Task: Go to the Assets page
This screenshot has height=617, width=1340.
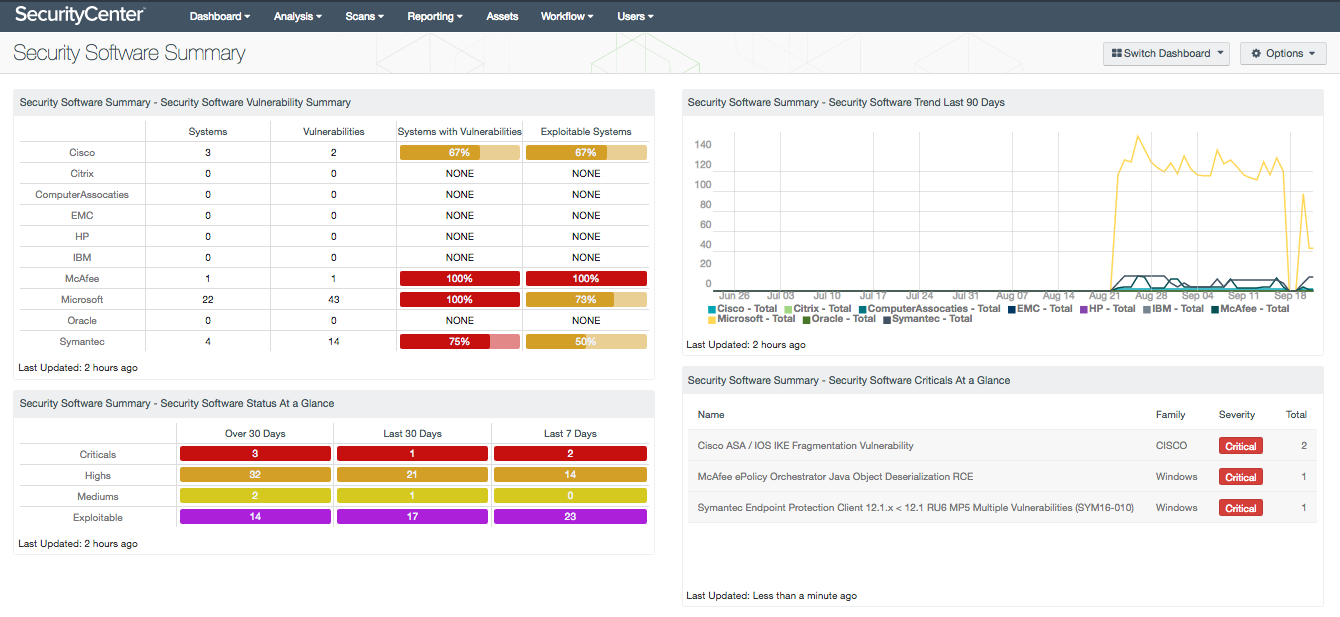Action: (x=502, y=16)
